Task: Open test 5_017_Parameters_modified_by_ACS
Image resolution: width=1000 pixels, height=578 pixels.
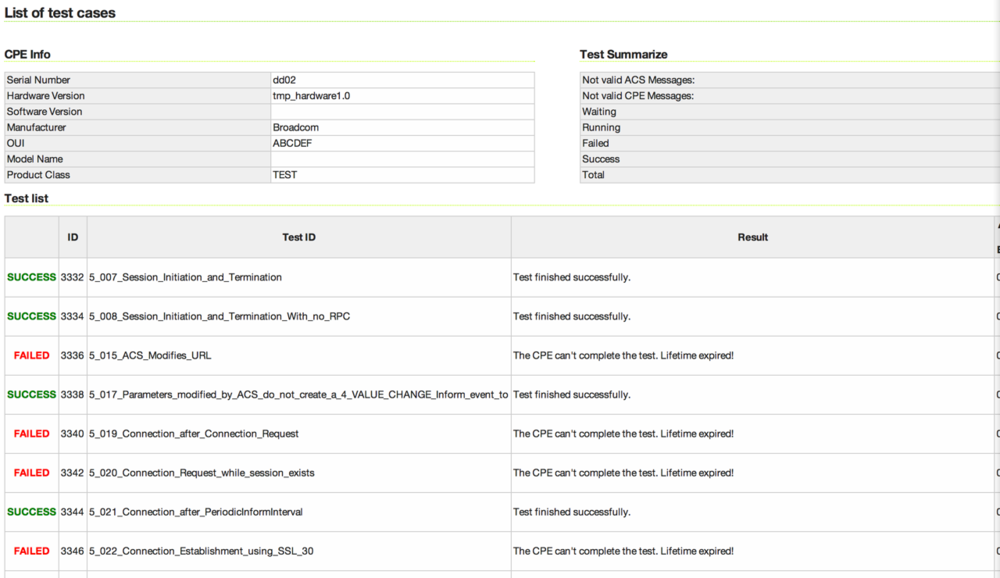Action: click(x=298, y=395)
